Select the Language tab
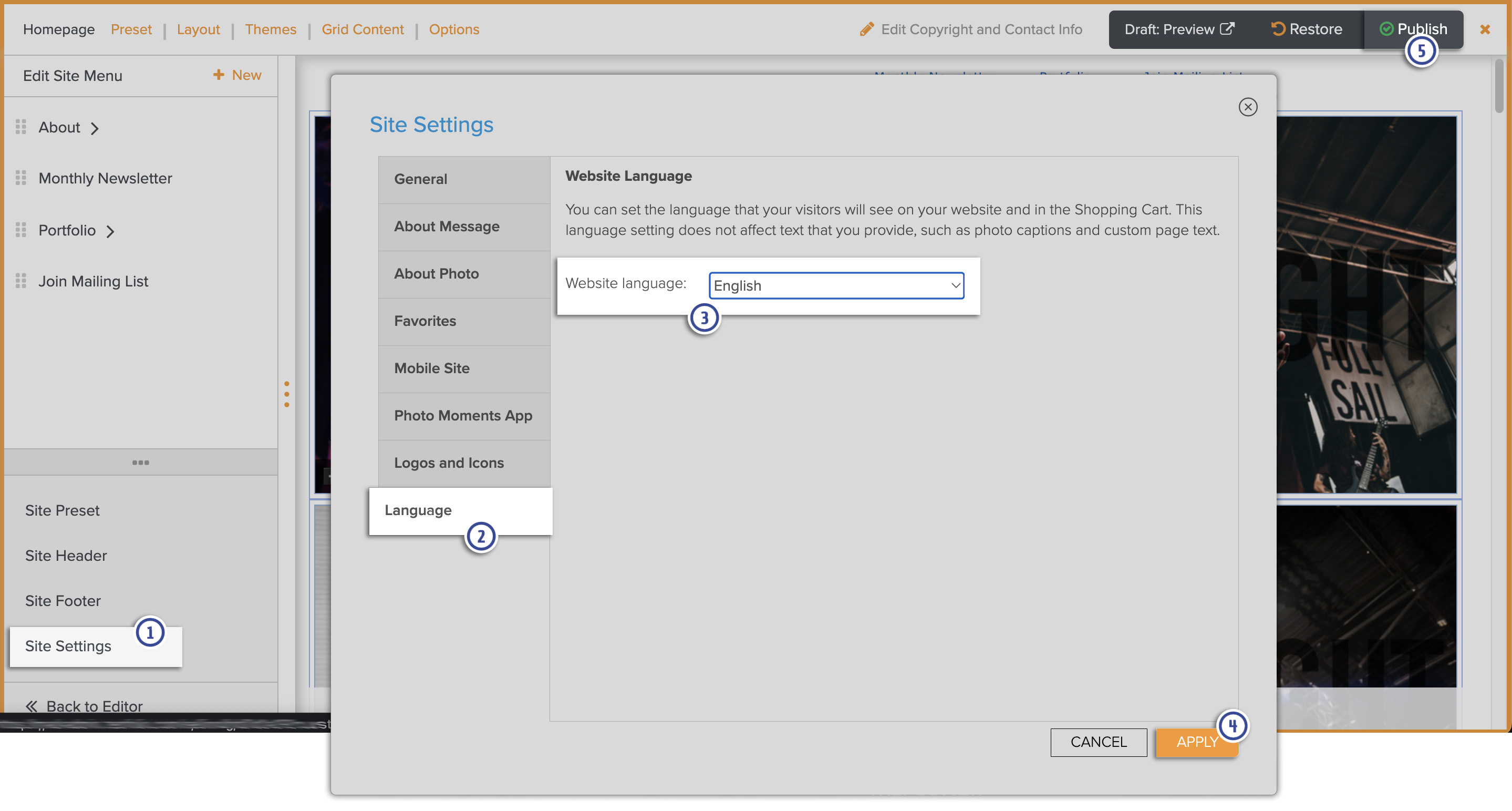Viewport: 1512px width, 811px height. pos(461,511)
